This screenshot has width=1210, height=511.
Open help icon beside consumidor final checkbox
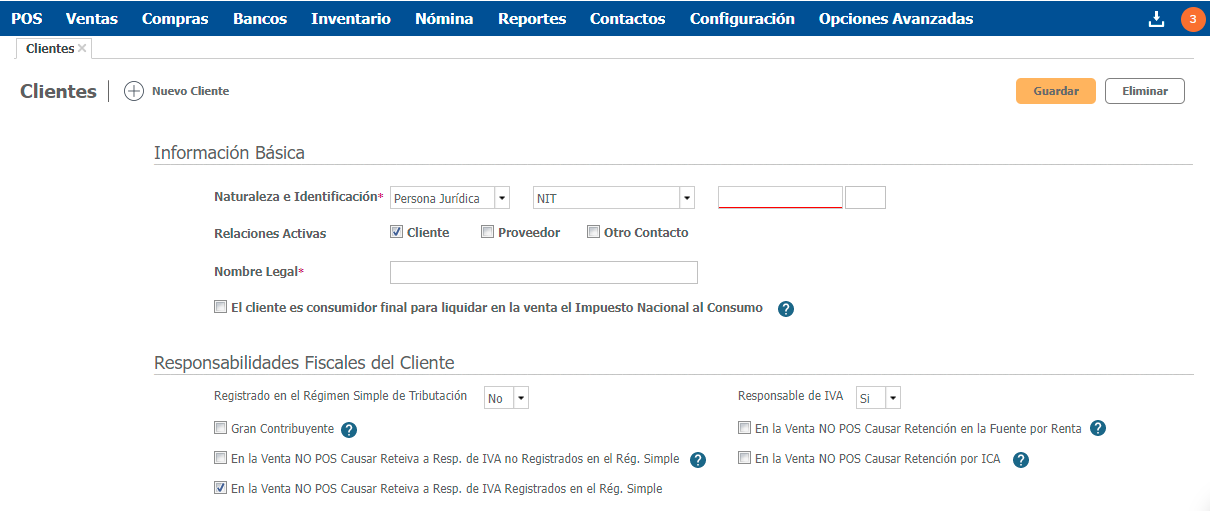[x=786, y=309]
